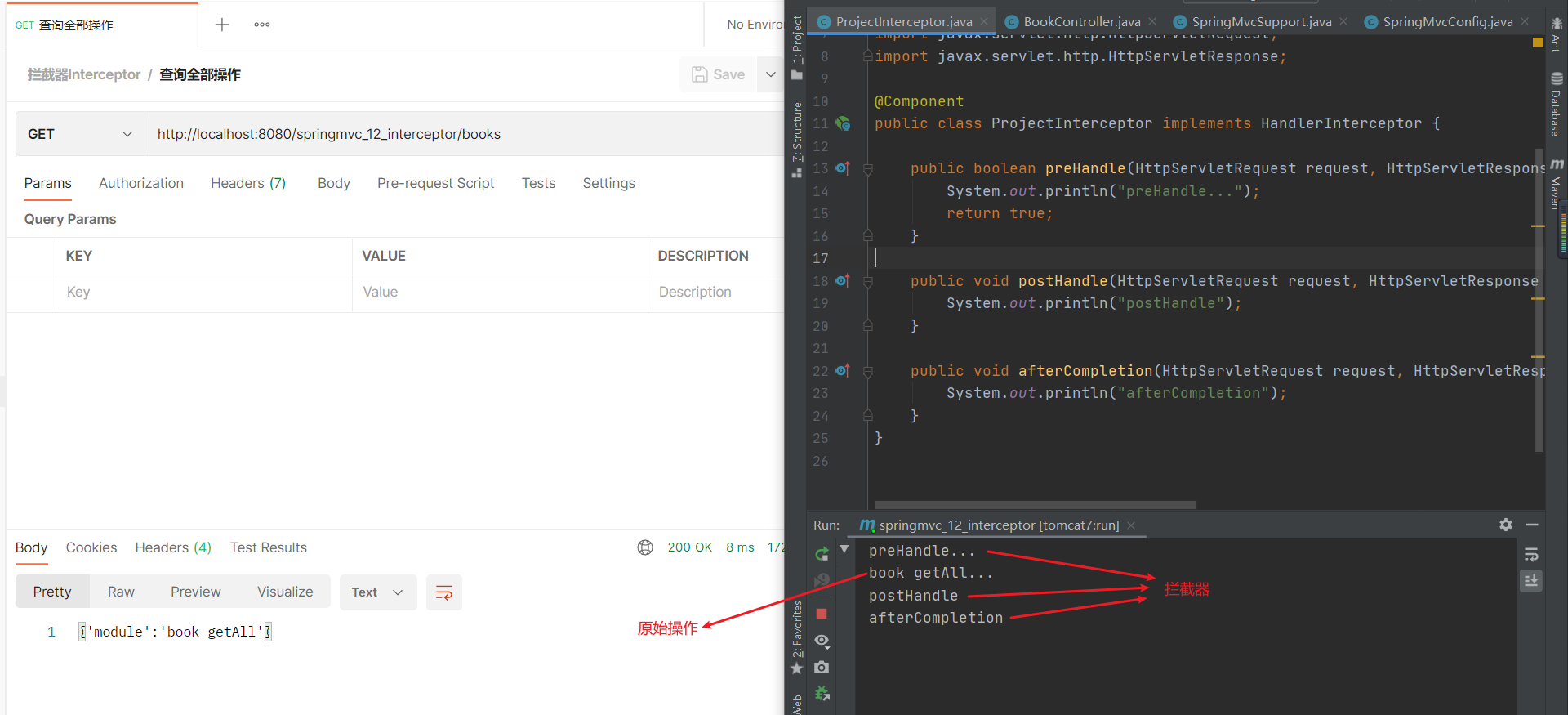Stop the running tomcat7 process
Image resolution: width=1568 pixels, height=715 pixels.
[822, 614]
